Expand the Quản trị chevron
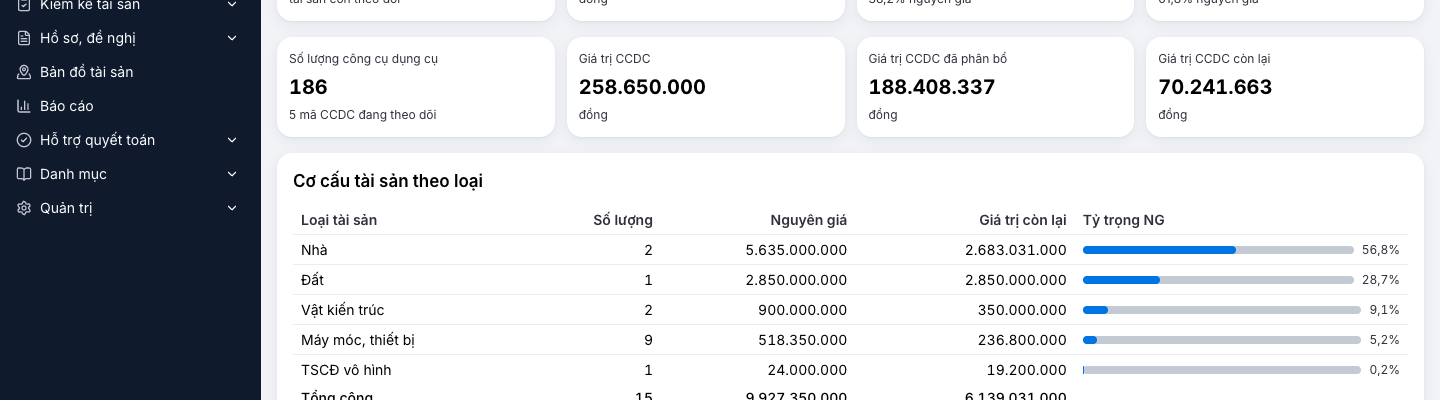Viewport: 1440px width, 400px height. pyautogui.click(x=232, y=208)
